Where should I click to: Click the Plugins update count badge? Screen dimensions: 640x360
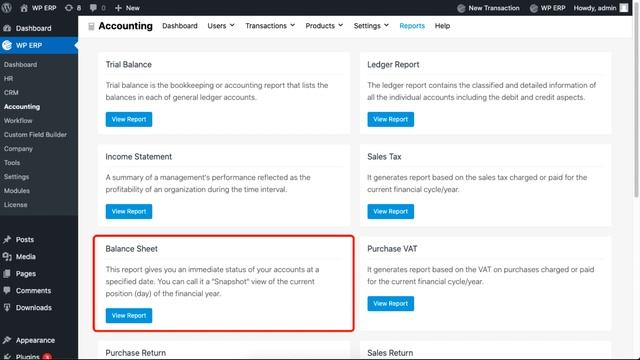47,356
